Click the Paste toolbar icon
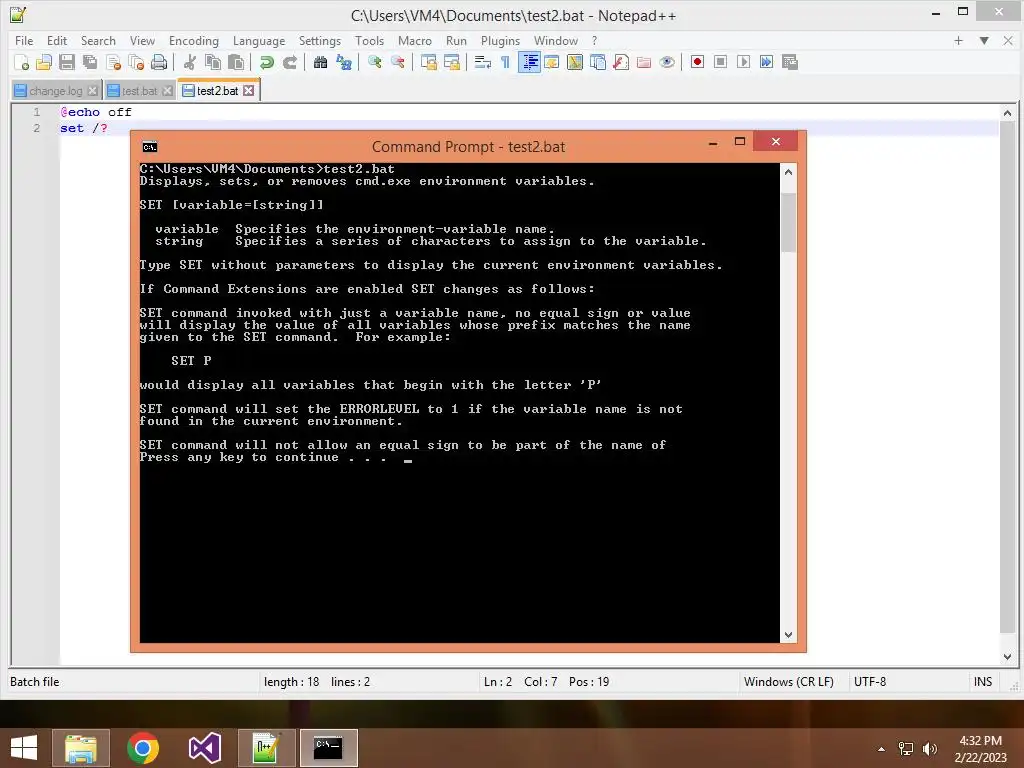1024x768 pixels. [x=236, y=62]
